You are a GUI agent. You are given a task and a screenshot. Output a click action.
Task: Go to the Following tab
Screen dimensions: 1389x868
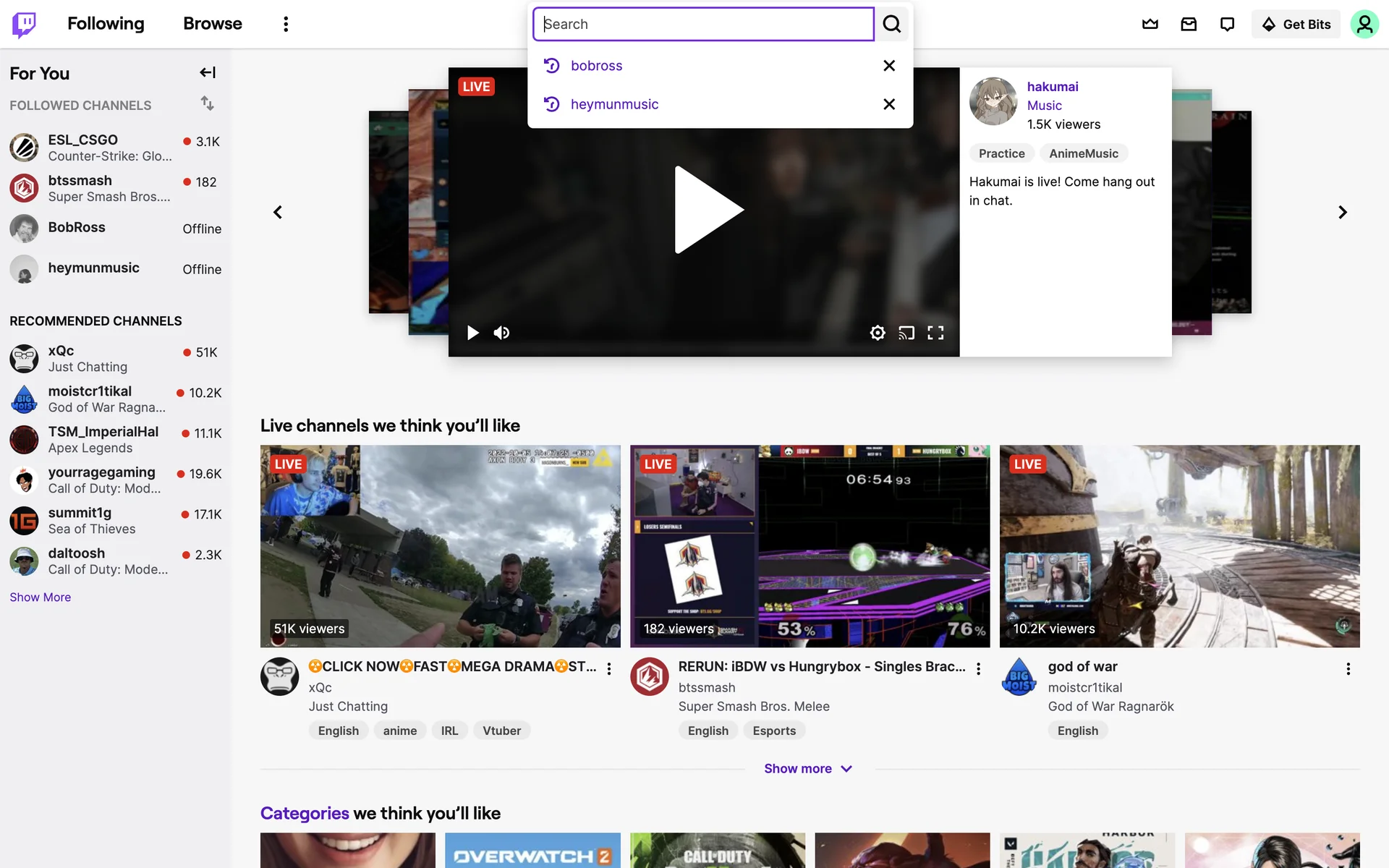[x=106, y=24]
